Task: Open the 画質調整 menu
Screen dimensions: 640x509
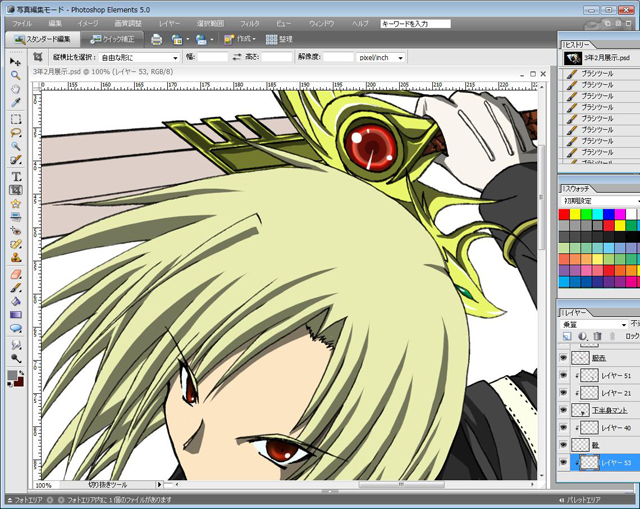Action: point(128,24)
